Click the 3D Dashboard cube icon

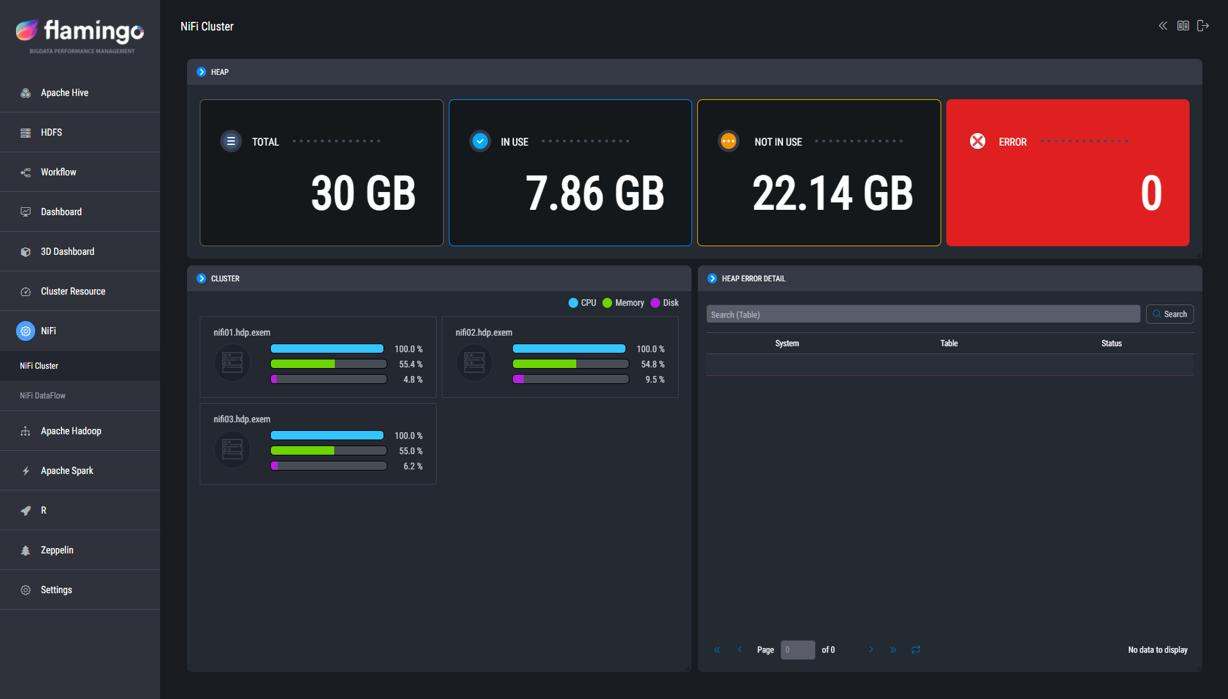[x=26, y=252]
